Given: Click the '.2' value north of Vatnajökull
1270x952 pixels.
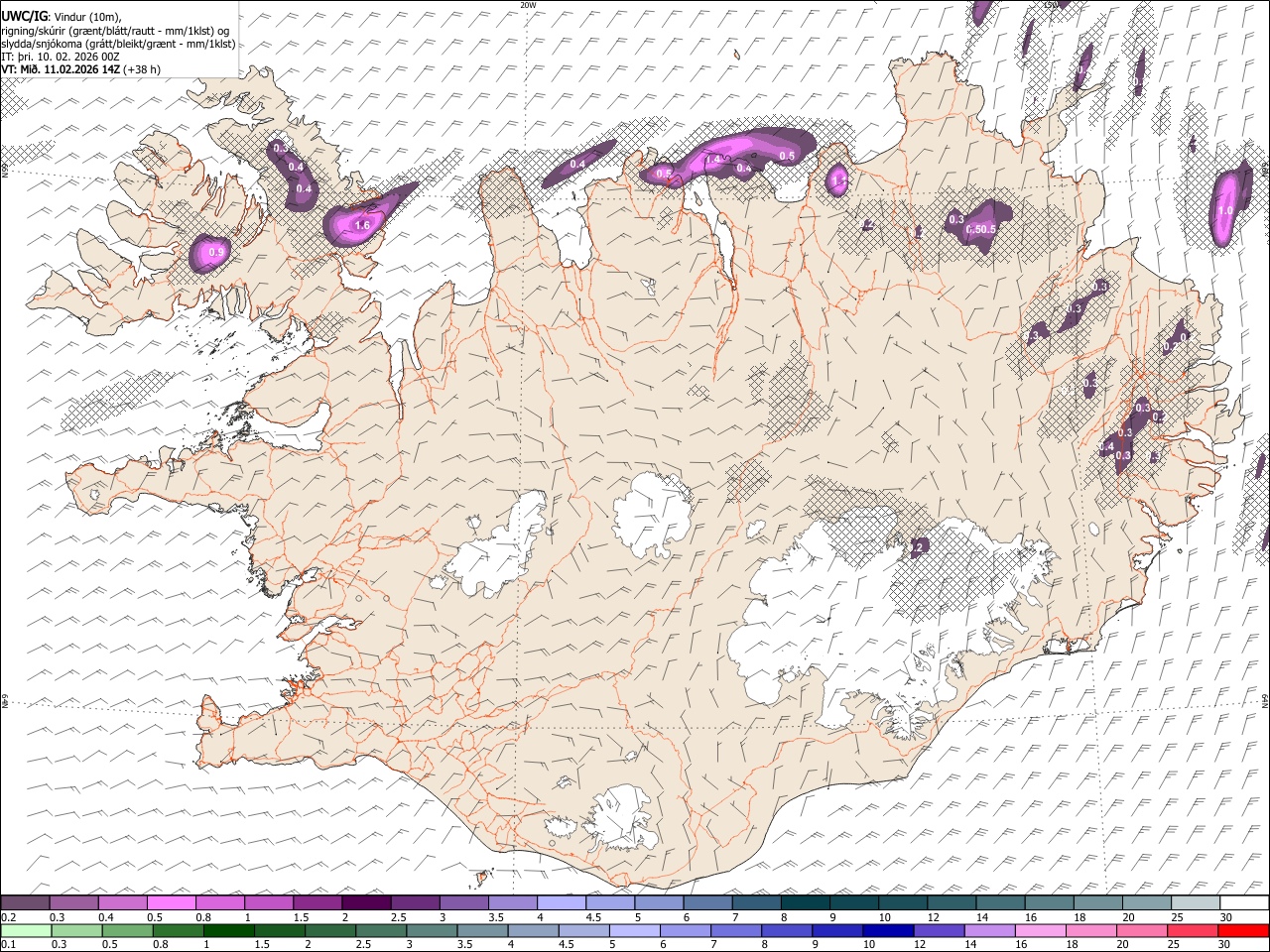Looking at the screenshot, I should [x=918, y=547].
